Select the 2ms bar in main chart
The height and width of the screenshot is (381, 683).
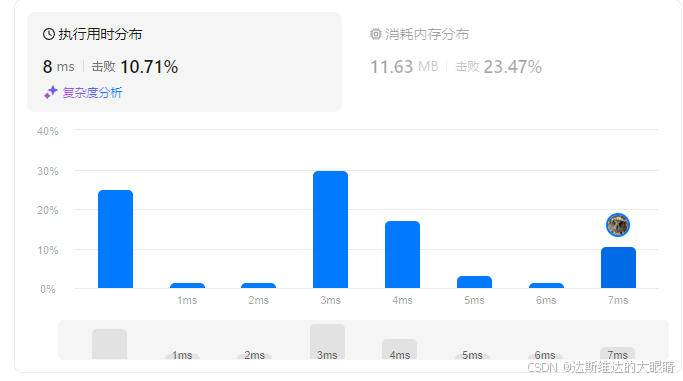click(x=258, y=286)
